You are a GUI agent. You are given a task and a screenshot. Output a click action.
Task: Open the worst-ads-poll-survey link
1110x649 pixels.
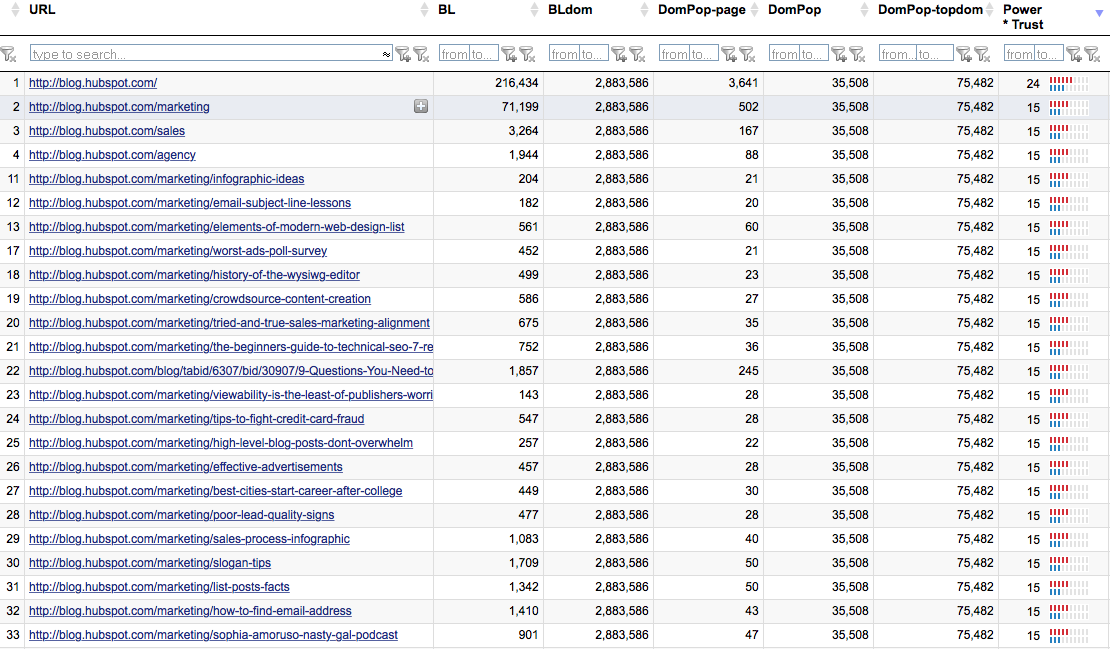(x=178, y=251)
